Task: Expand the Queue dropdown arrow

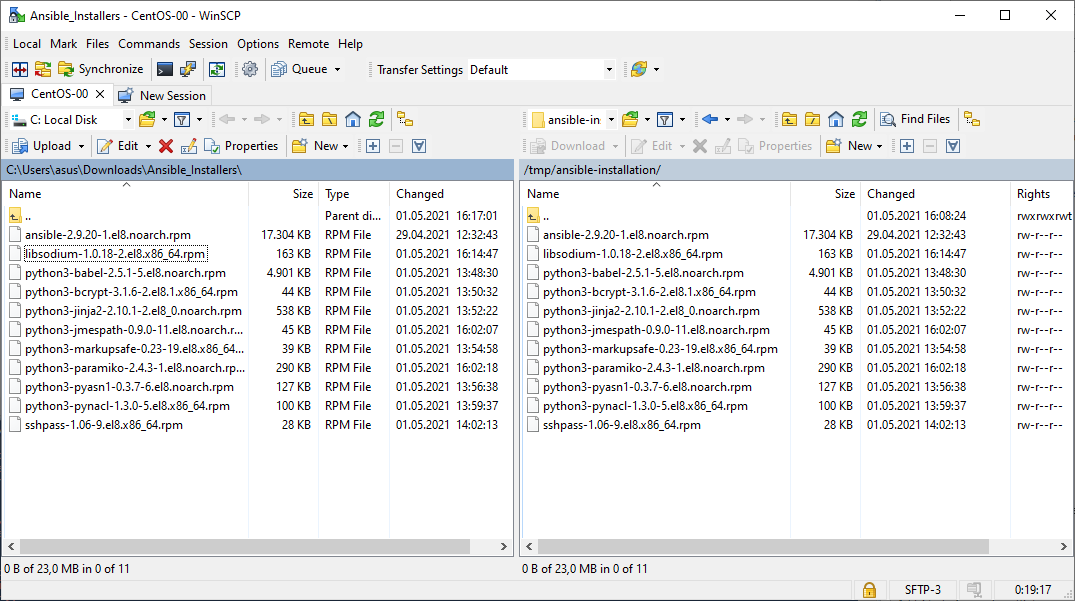Action: pyautogui.click(x=337, y=70)
